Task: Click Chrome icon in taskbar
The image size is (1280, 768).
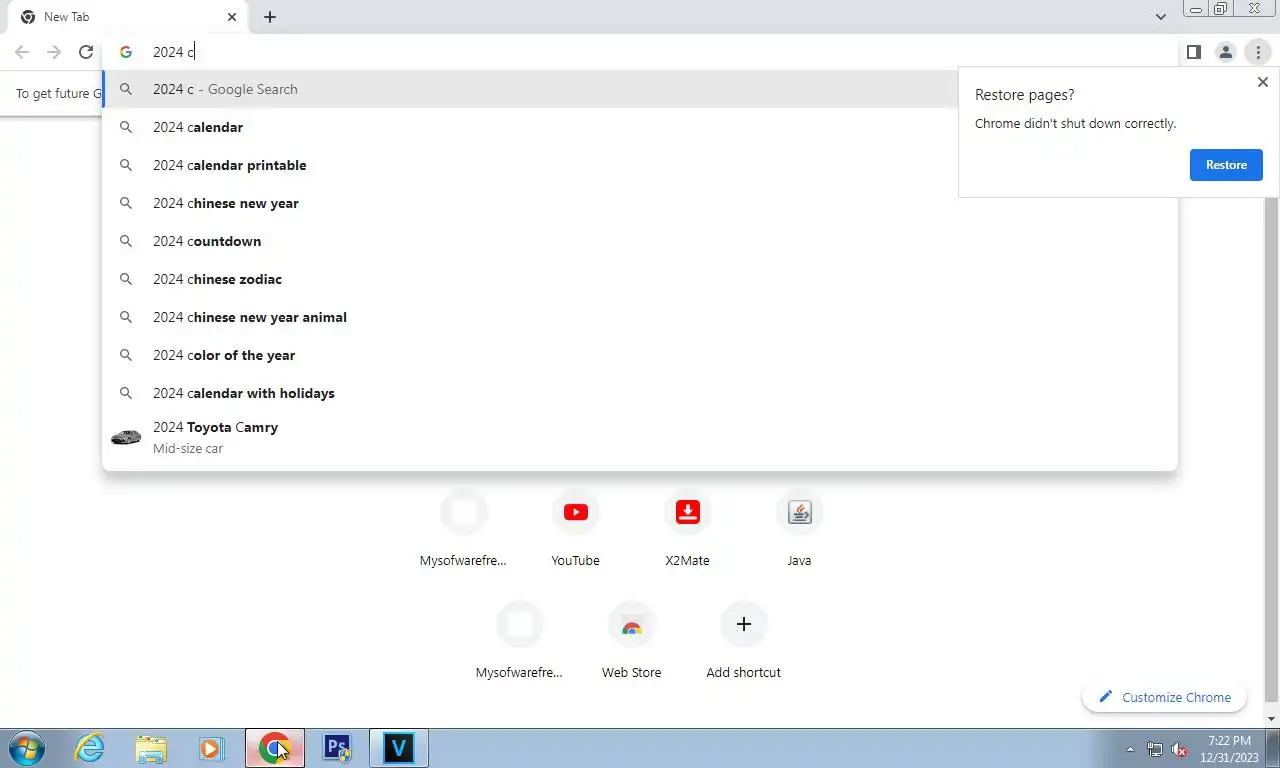Action: 275,748
